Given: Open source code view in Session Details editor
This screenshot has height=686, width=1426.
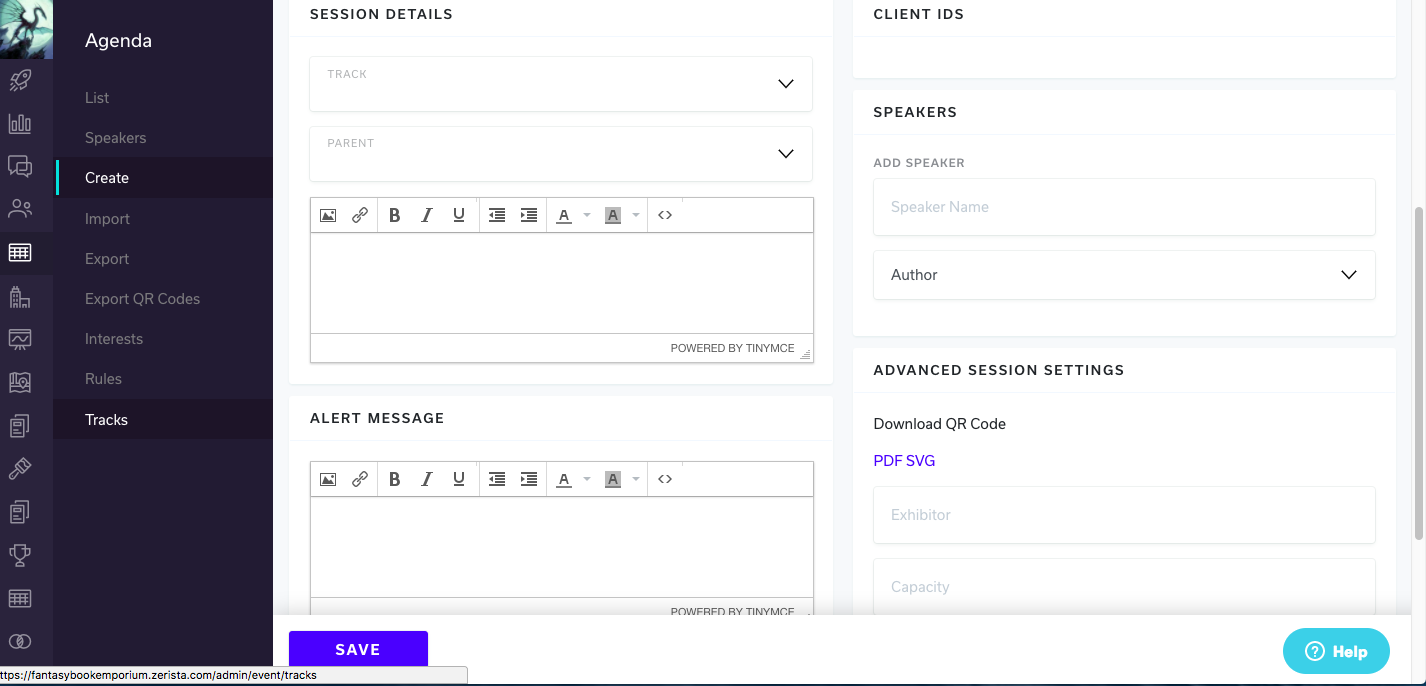Looking at the screenshot, I should coord(665,215).
